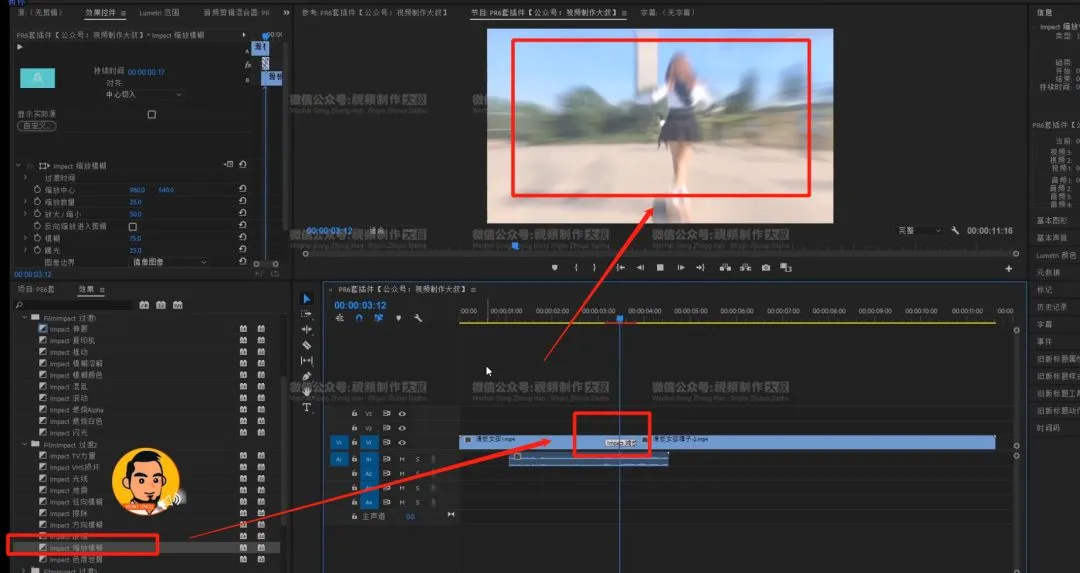
Task: Select the Razor tool in the timeline toolbox
Action: pyautogui.click(x=307, y=345)
